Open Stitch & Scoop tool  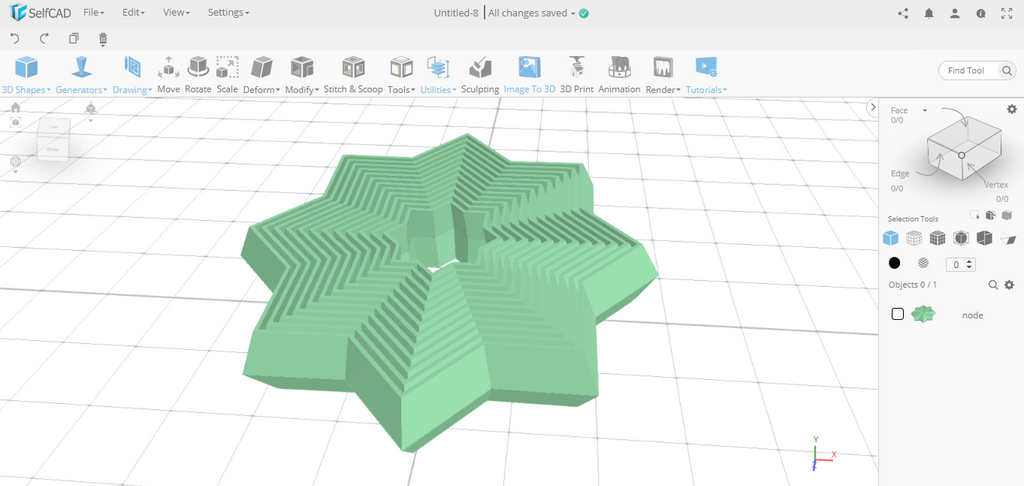click(x=353, y=75)
